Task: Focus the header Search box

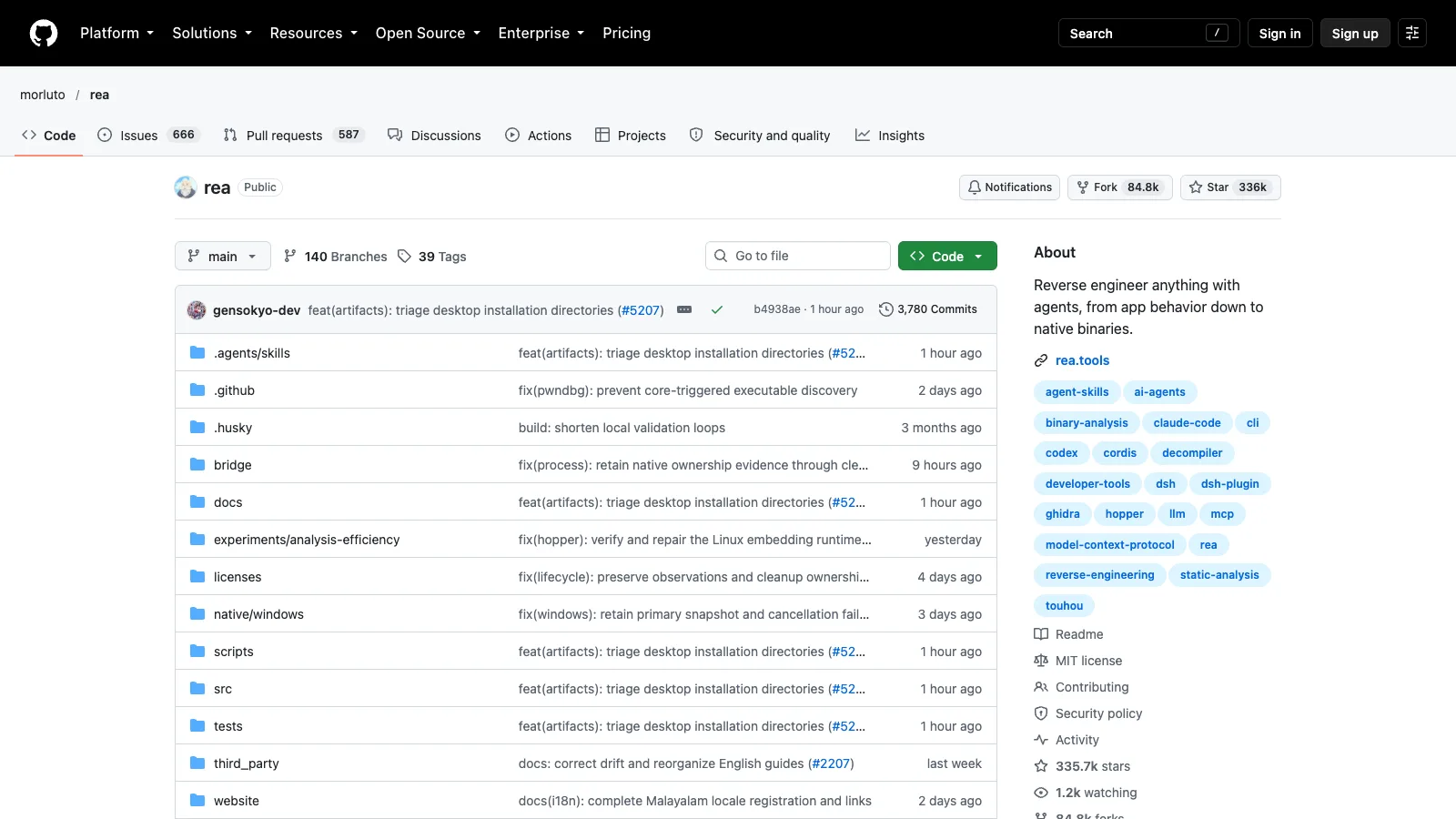Action: click(x=1148, y=34)
